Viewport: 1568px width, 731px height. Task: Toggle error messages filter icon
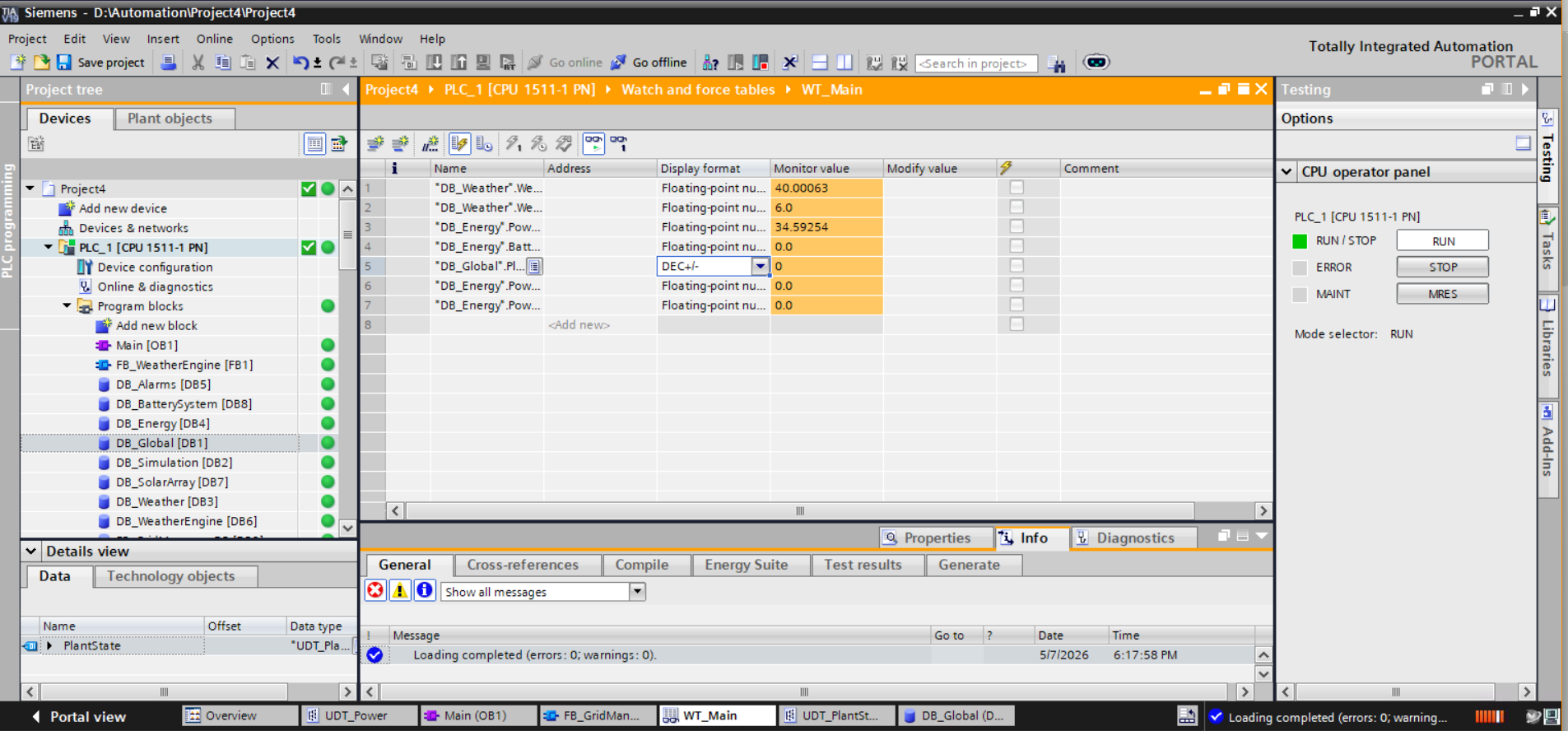click(x=375, y=590)
